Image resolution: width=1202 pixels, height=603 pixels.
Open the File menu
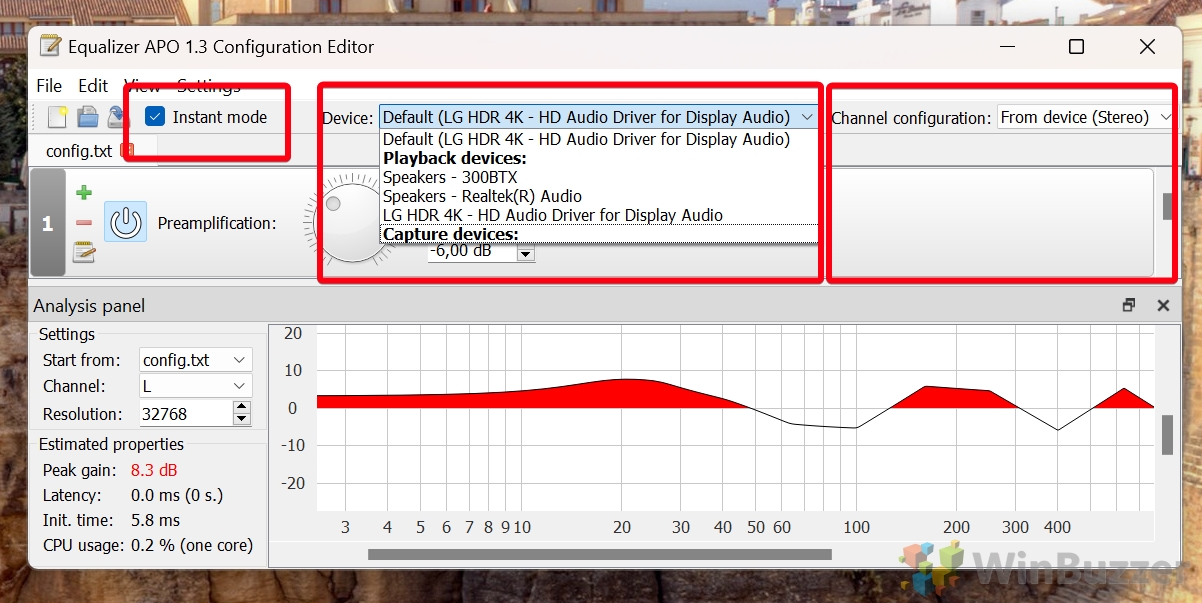49,86
